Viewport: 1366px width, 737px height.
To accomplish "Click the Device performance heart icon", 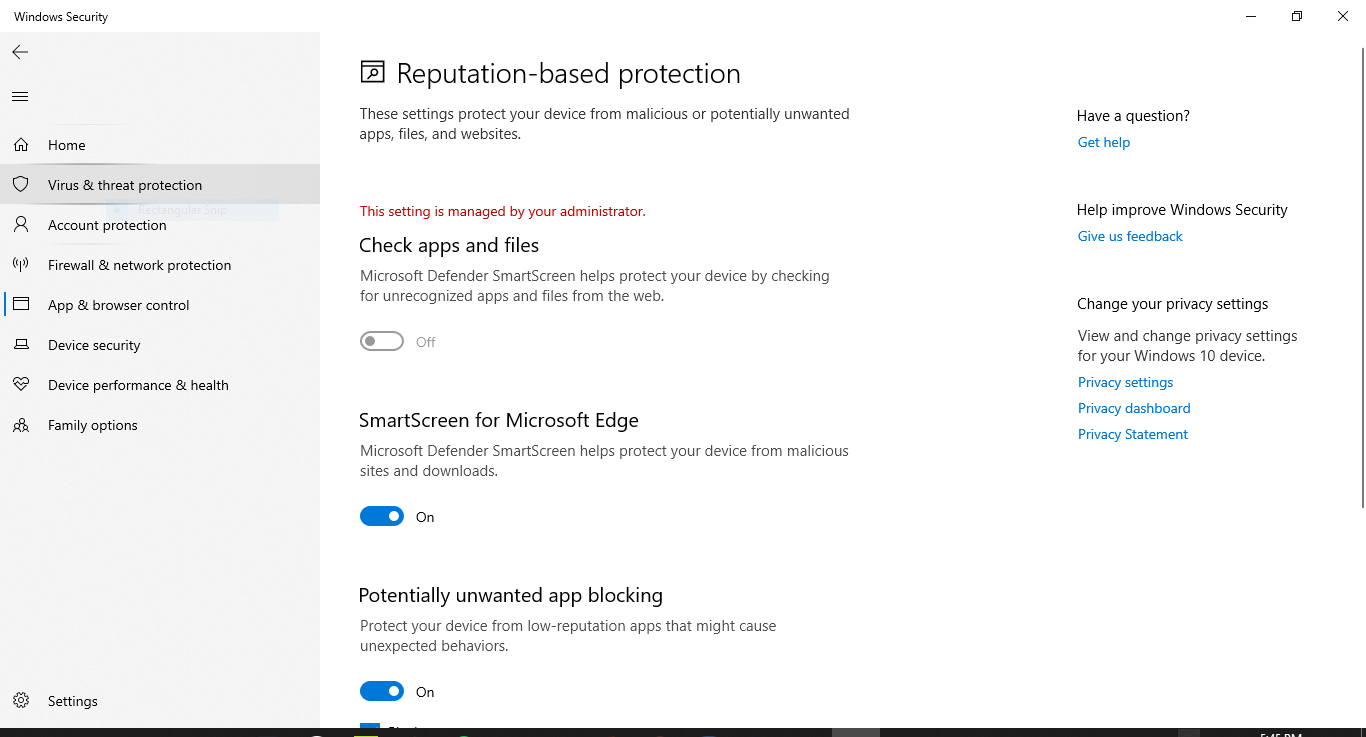I will (21, 385).
